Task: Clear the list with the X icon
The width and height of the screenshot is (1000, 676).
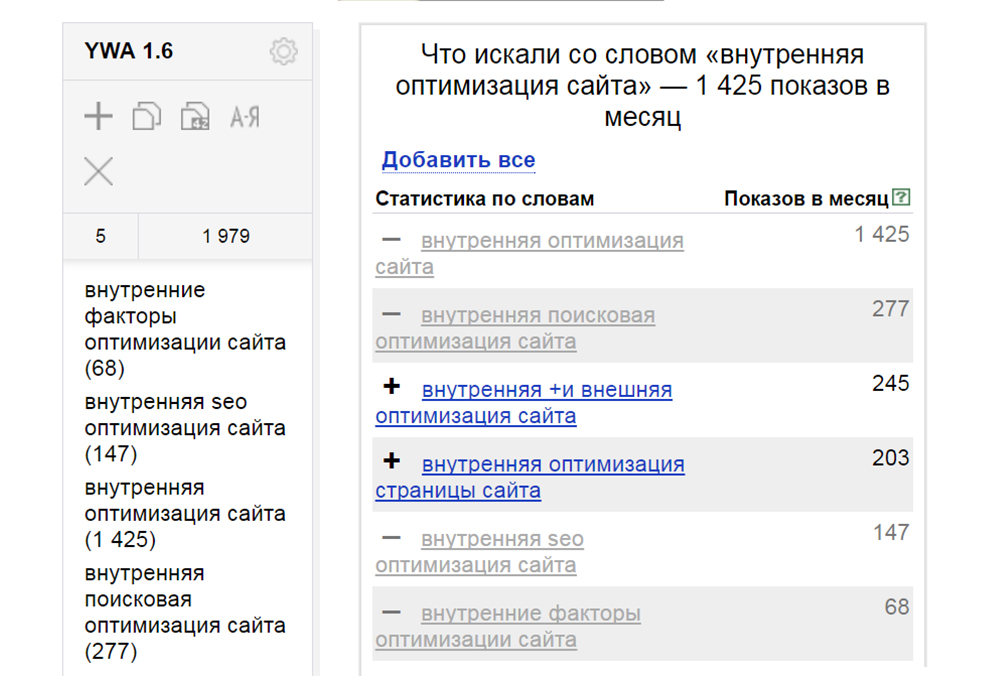Action: click(98, 171)
